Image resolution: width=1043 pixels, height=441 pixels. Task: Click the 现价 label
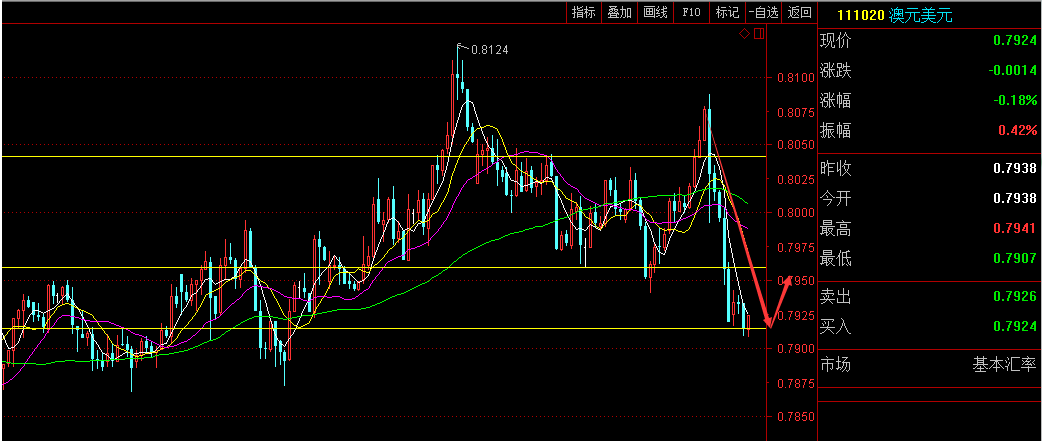click(x=835, y=41)
